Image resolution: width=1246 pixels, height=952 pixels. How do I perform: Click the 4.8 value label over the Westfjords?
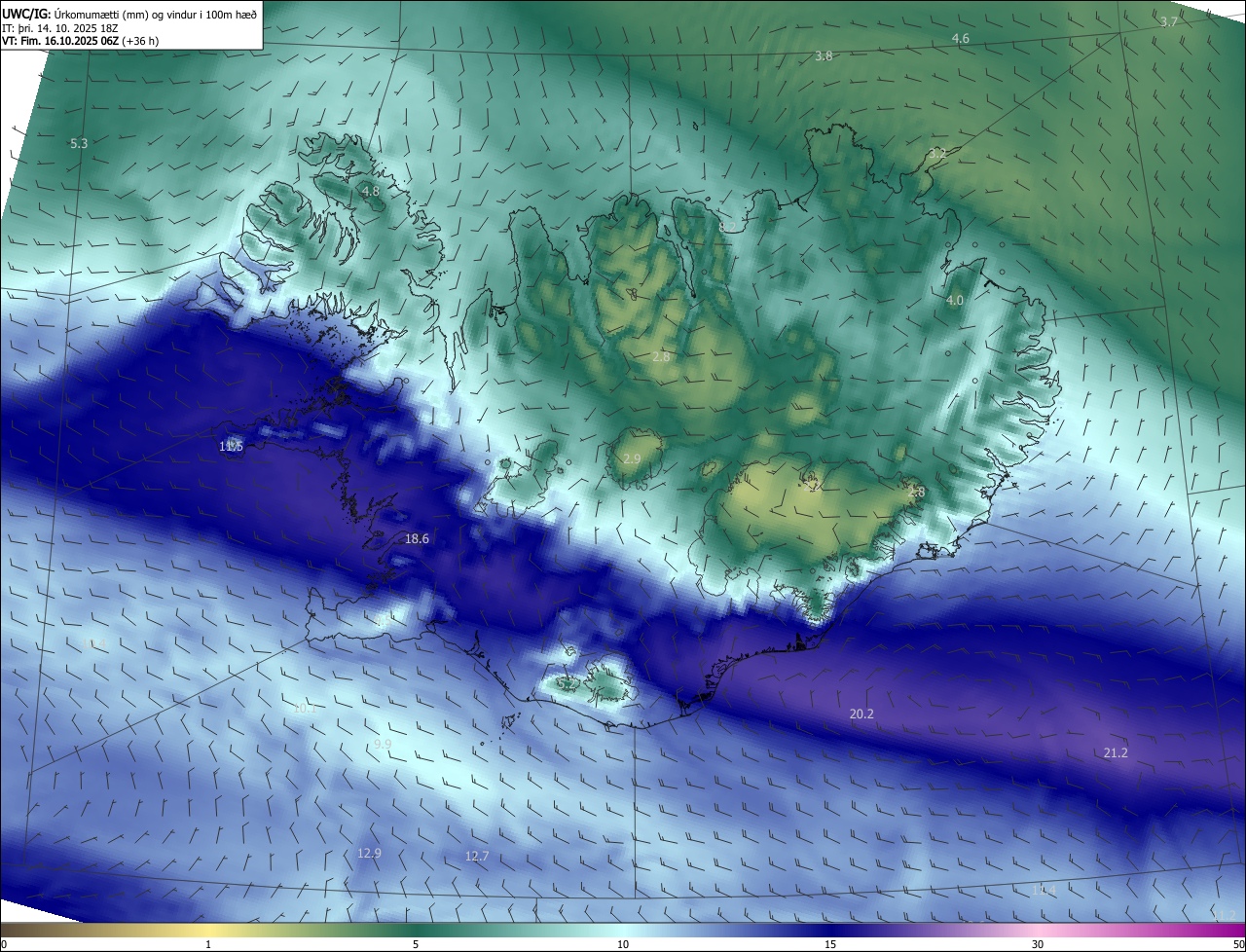coord(371,192)
